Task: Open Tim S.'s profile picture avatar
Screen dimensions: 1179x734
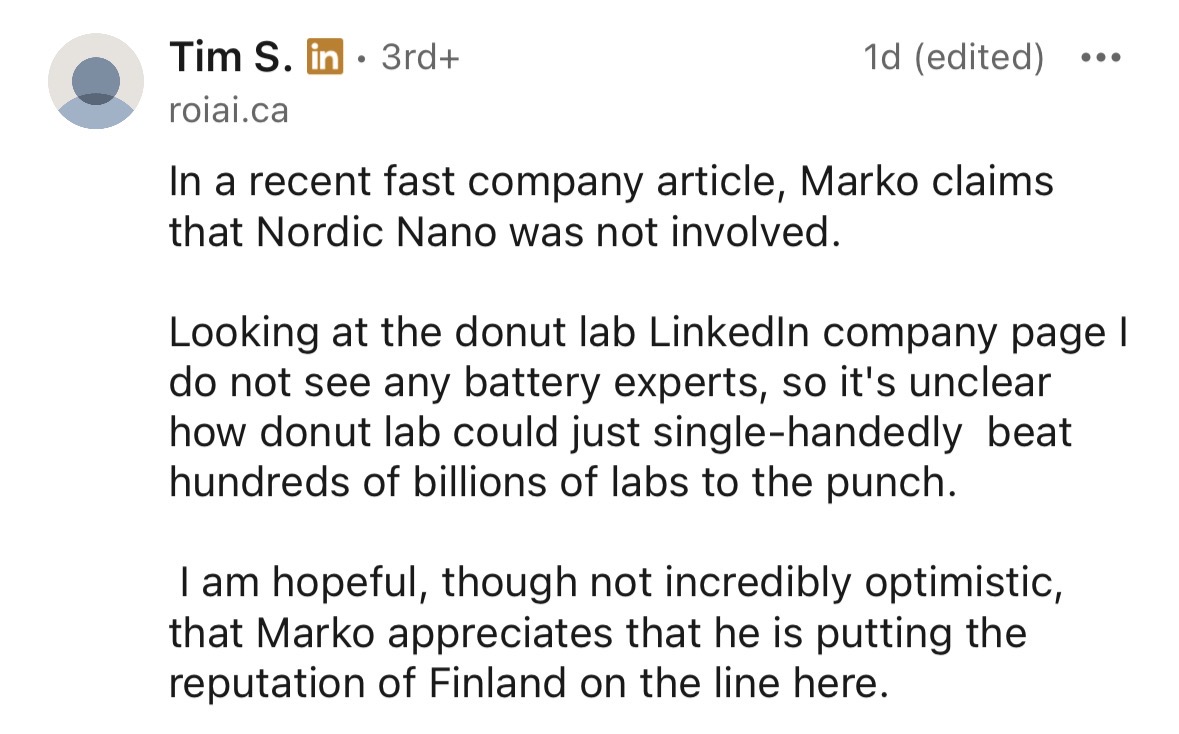Action: pos(96,81)
